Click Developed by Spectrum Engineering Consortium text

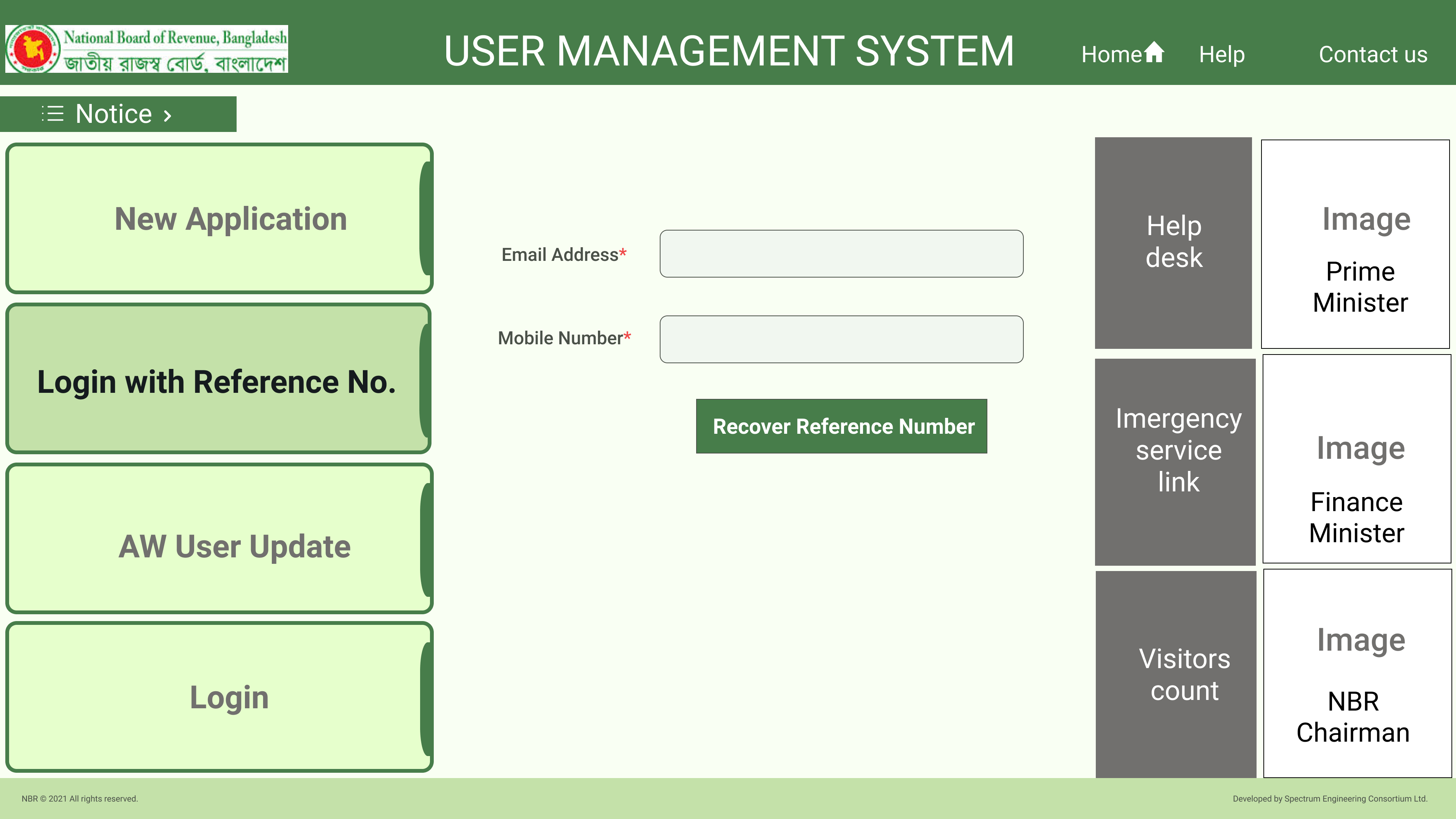pyautogui.click(x=1330, y=799)
